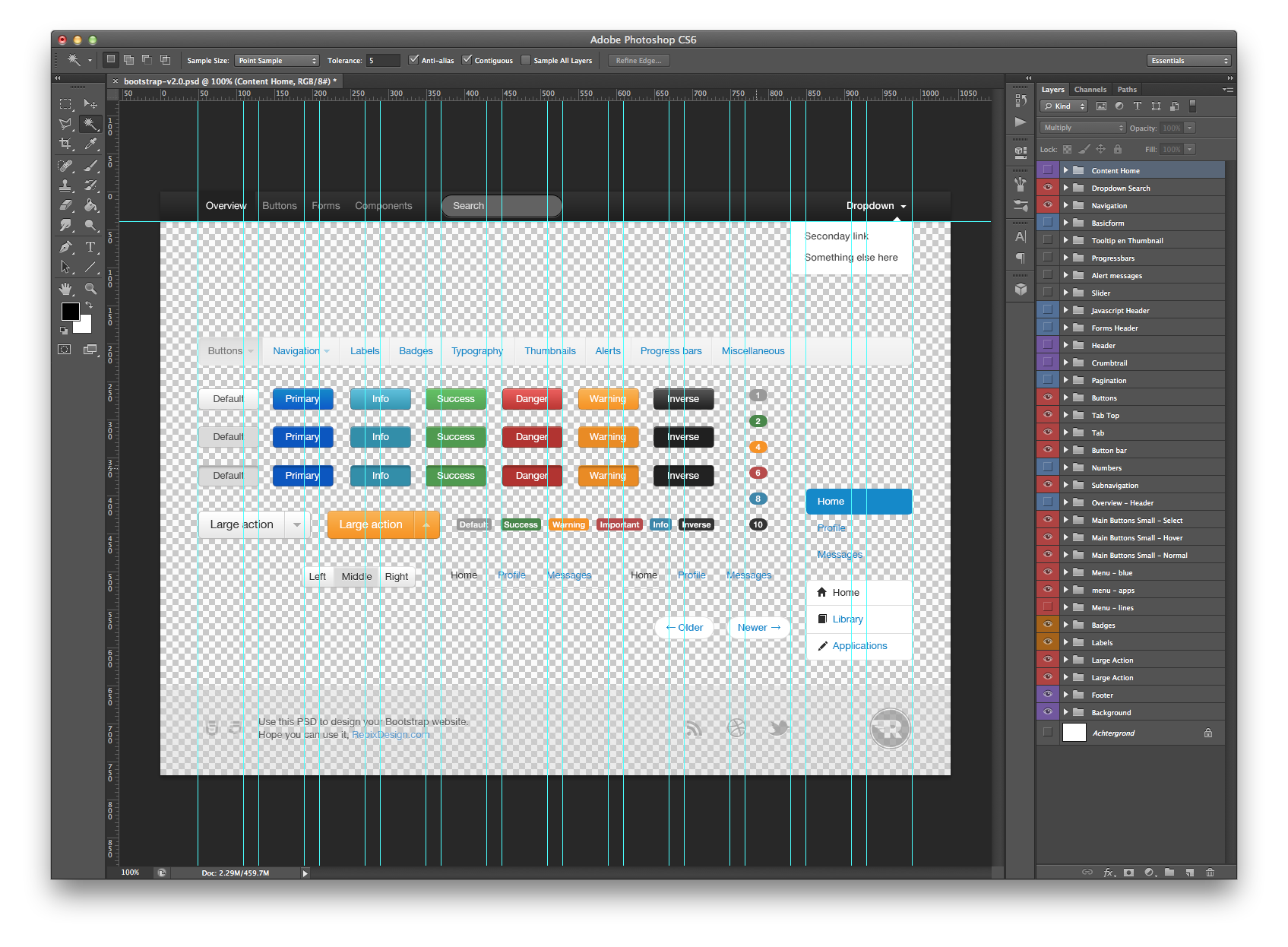Hide the Footer layer group
1288x947 pixels.
[x=1048, y=695]
